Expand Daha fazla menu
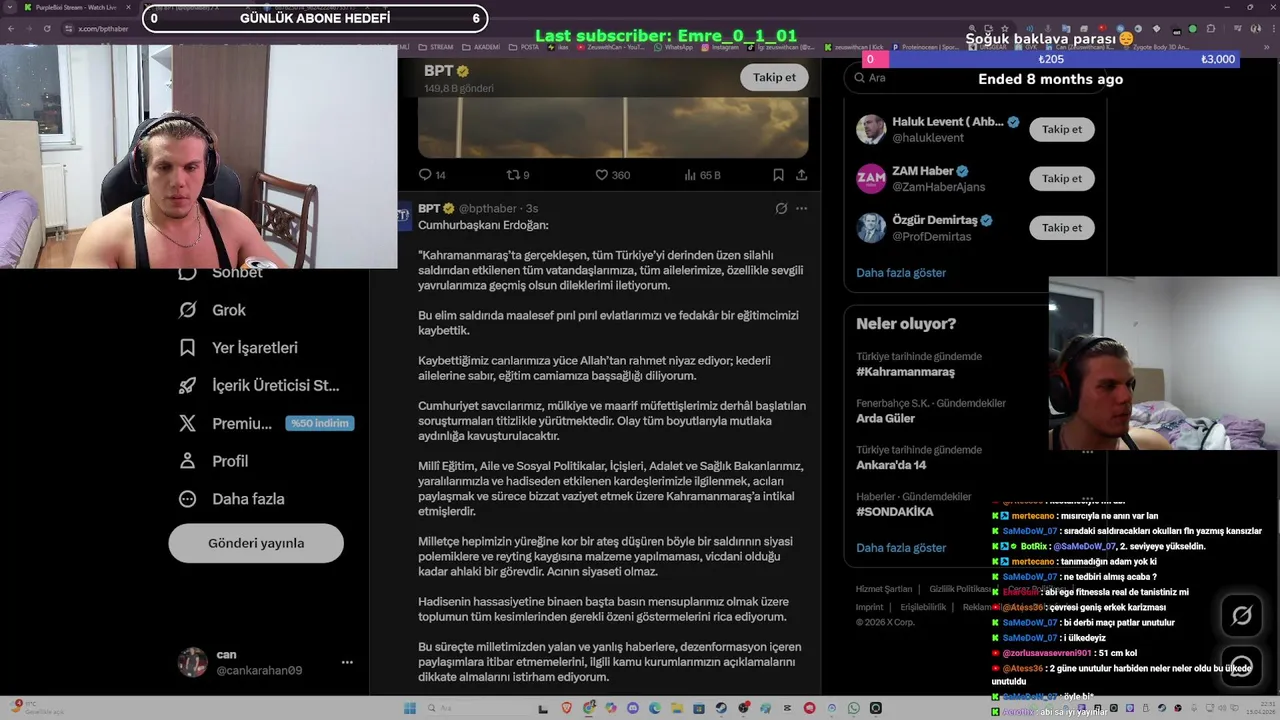 pos(231,499)
